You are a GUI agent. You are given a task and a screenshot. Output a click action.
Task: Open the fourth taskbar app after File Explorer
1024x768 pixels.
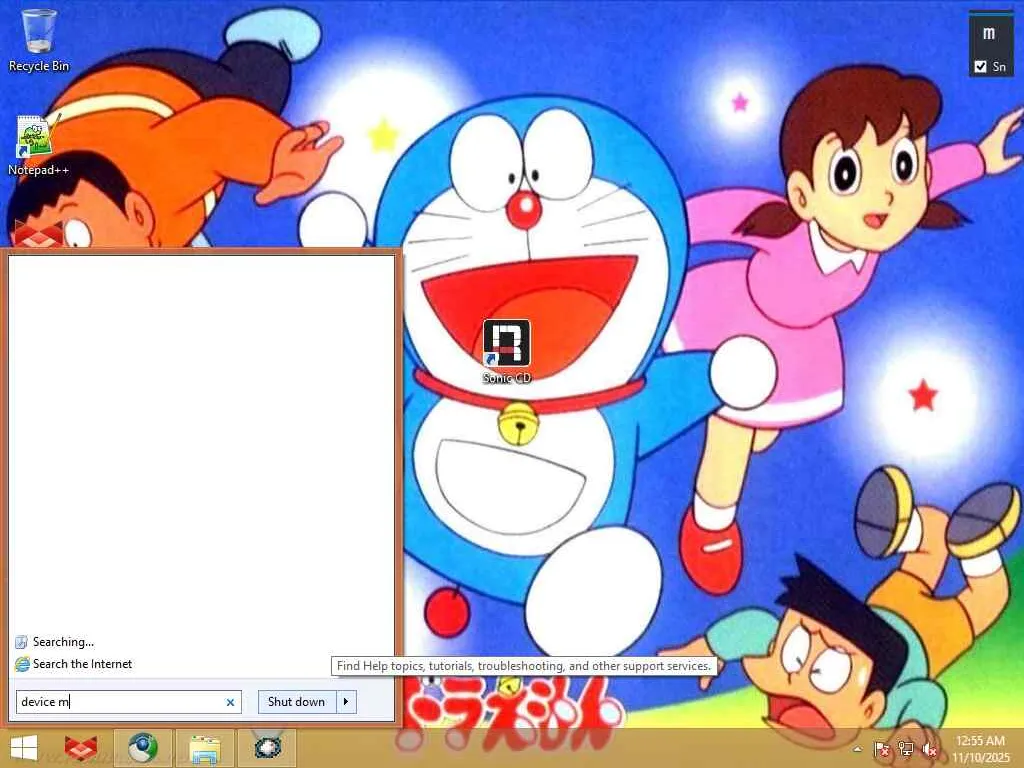(x=266, y=748)
